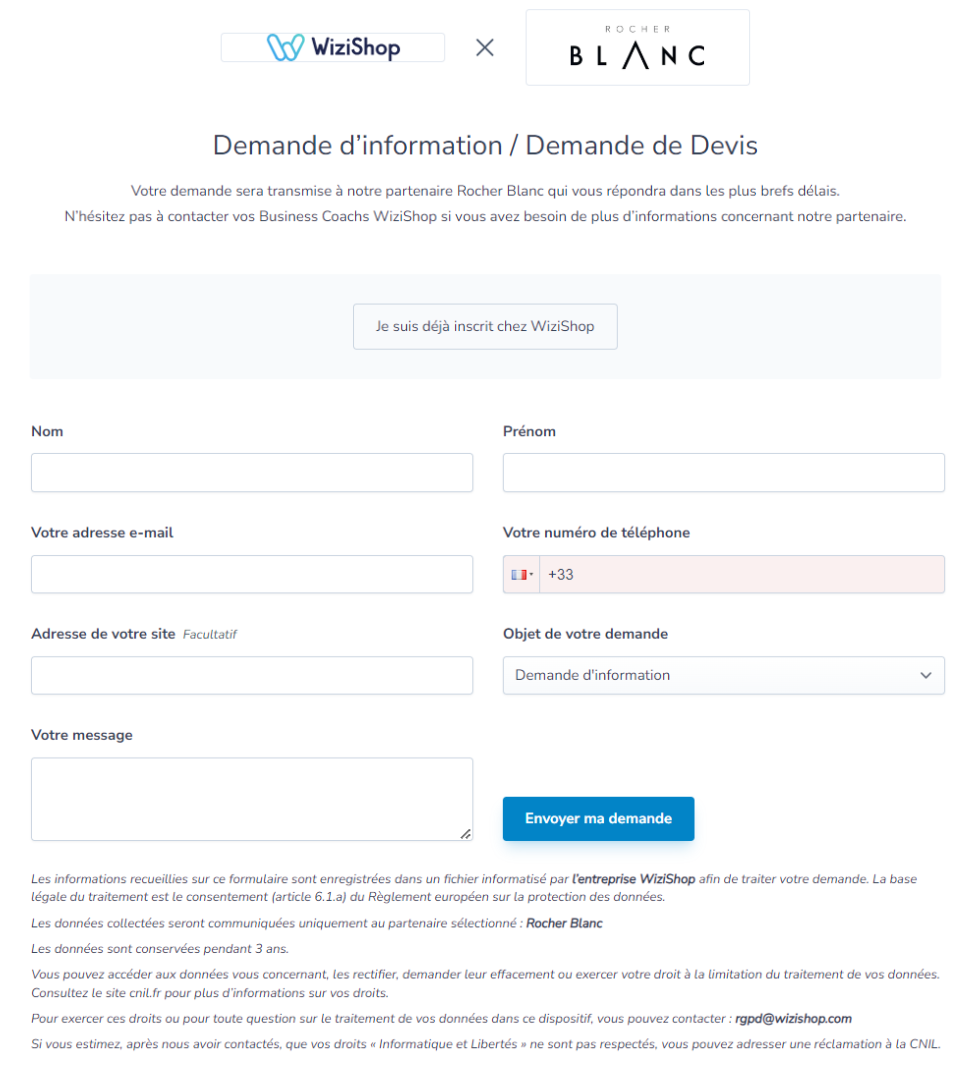This screenshot has width=978, height=1080.
Task: Click the Adresse de votre site field
Action: coord(252,675)
